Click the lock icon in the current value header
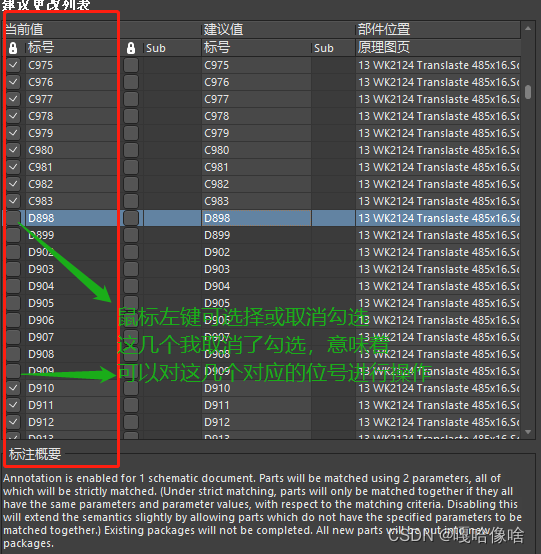The width and height of the screenshot is (541, 554). (x=13, y=48)
